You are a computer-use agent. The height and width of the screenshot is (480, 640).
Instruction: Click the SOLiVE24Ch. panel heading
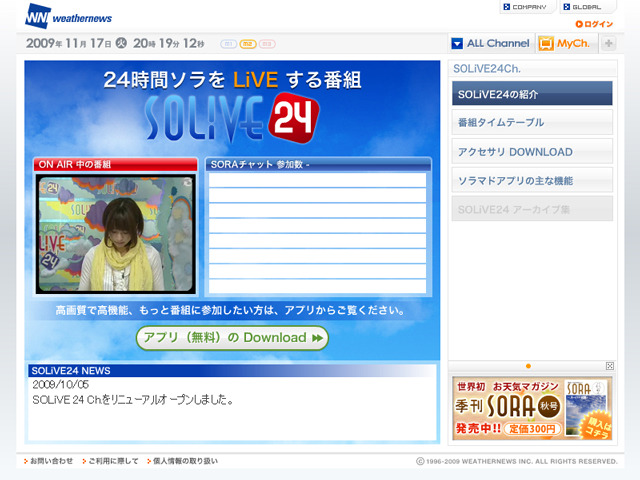click(487, 69)
